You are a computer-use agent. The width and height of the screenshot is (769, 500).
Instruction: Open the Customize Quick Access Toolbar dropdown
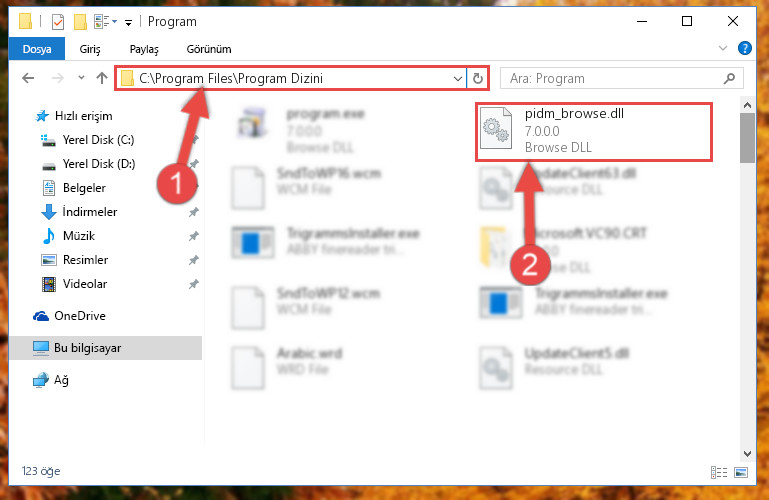(128, 23)
